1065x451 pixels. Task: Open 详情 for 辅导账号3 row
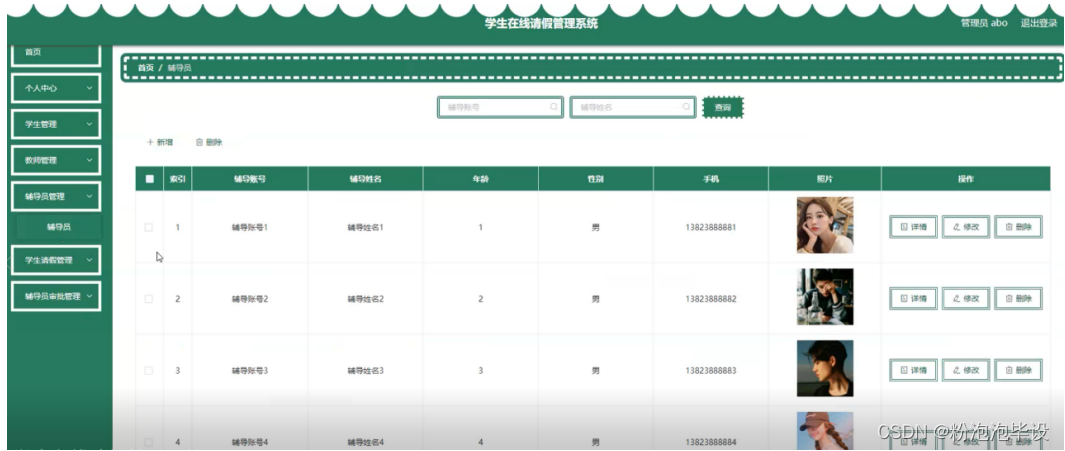tap(914, 370)
